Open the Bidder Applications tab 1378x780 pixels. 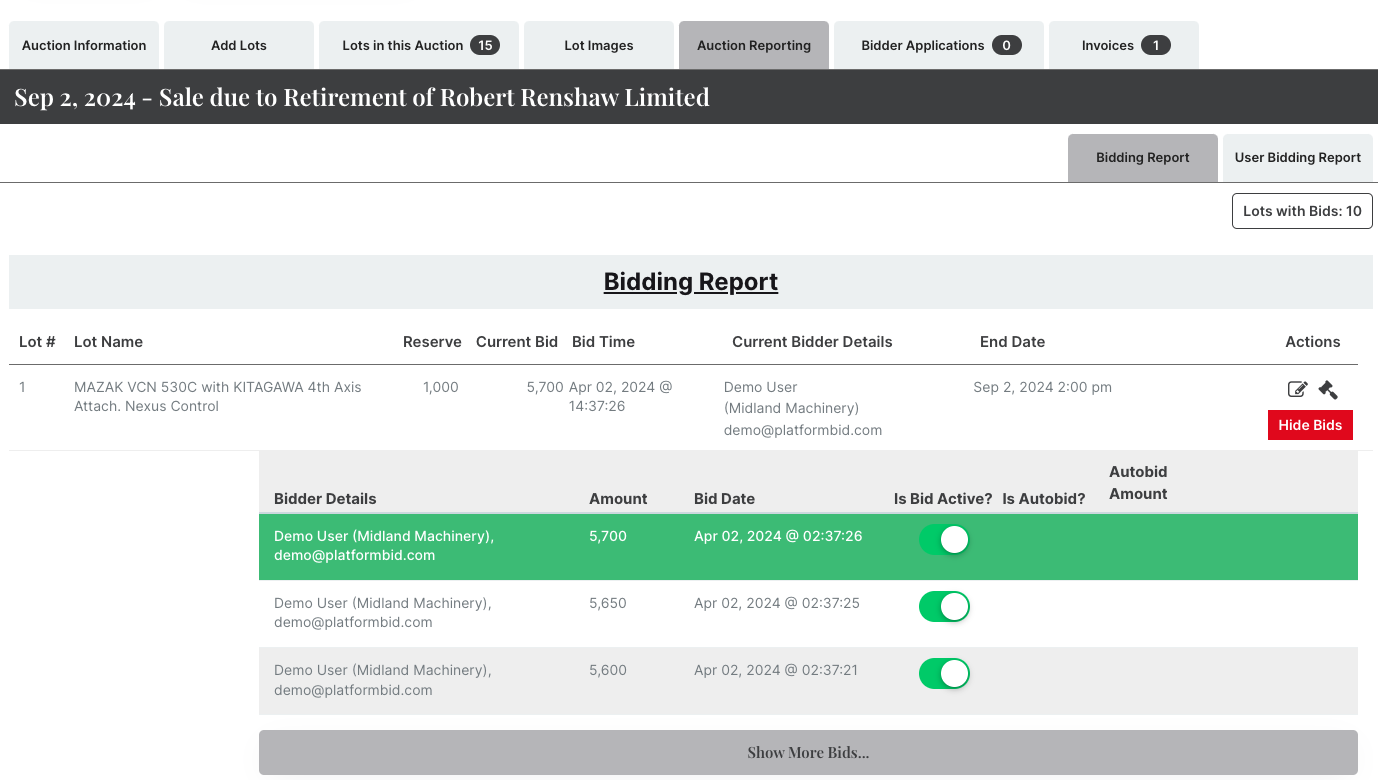[x=939, y=45]
